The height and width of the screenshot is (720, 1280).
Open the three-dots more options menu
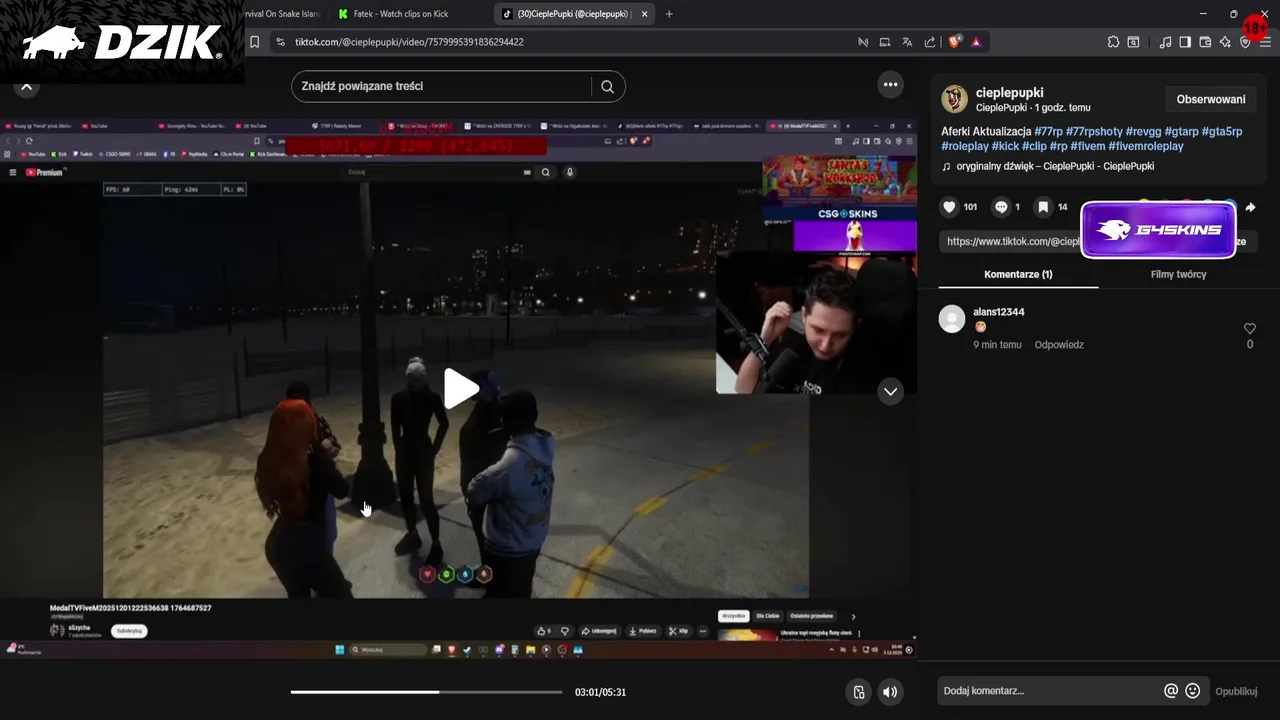coord(890,85)
